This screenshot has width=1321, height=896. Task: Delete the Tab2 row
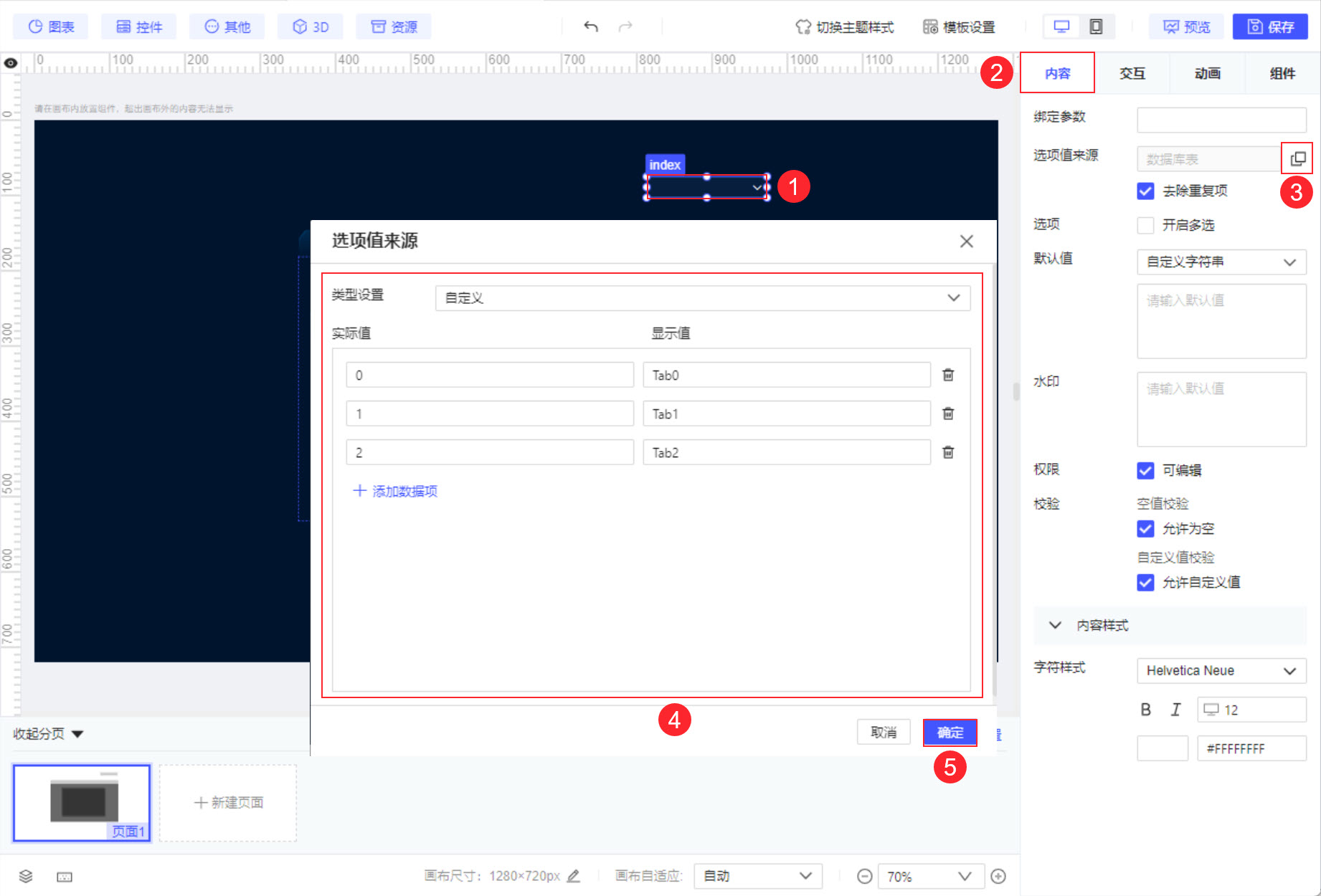point(948,452)
